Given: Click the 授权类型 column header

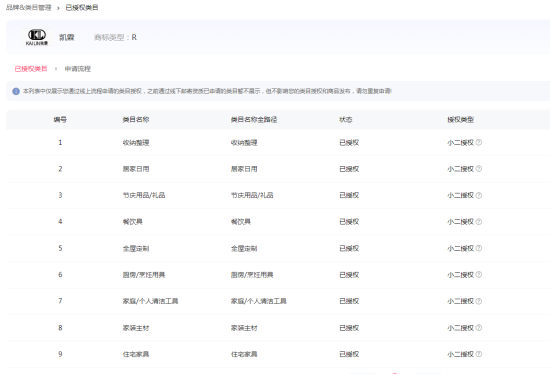Looking at the screenshot, I should pos(460,120).
